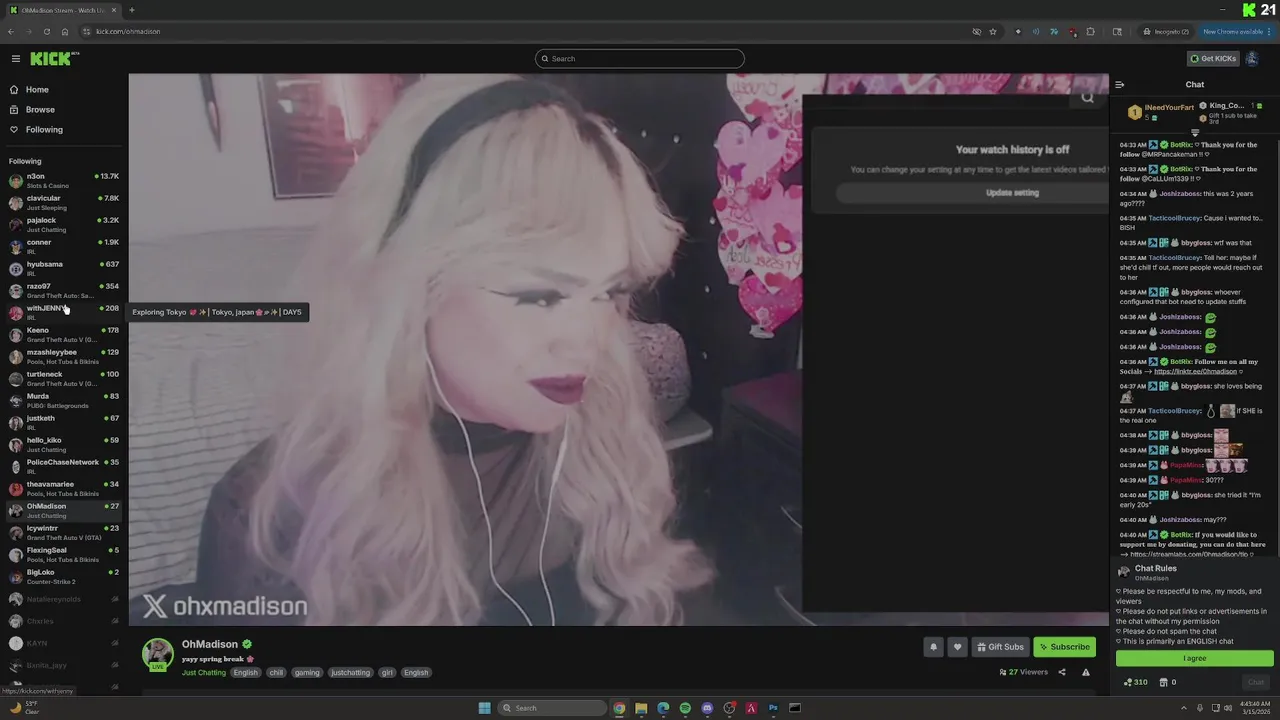Screen dimensions: 1280x720
Task: Open turtleneck channel in Following list
Action: [x=64, y=379]
